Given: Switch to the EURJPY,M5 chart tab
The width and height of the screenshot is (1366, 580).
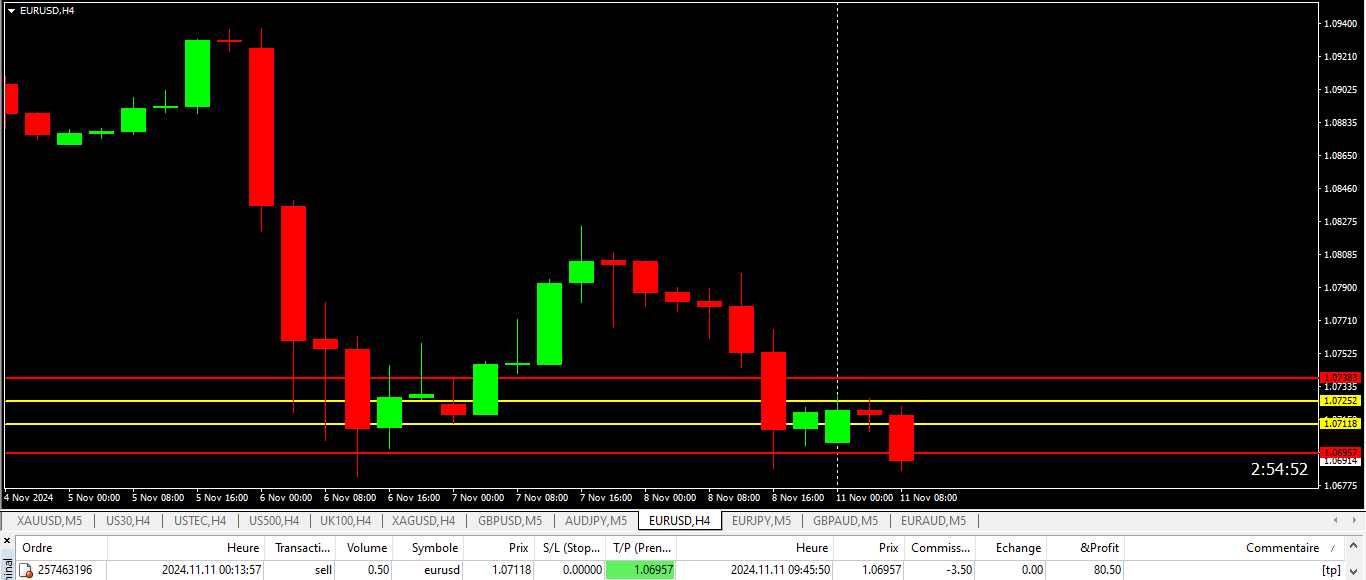Looking at the screenshot, I should (x=761, y=521).
